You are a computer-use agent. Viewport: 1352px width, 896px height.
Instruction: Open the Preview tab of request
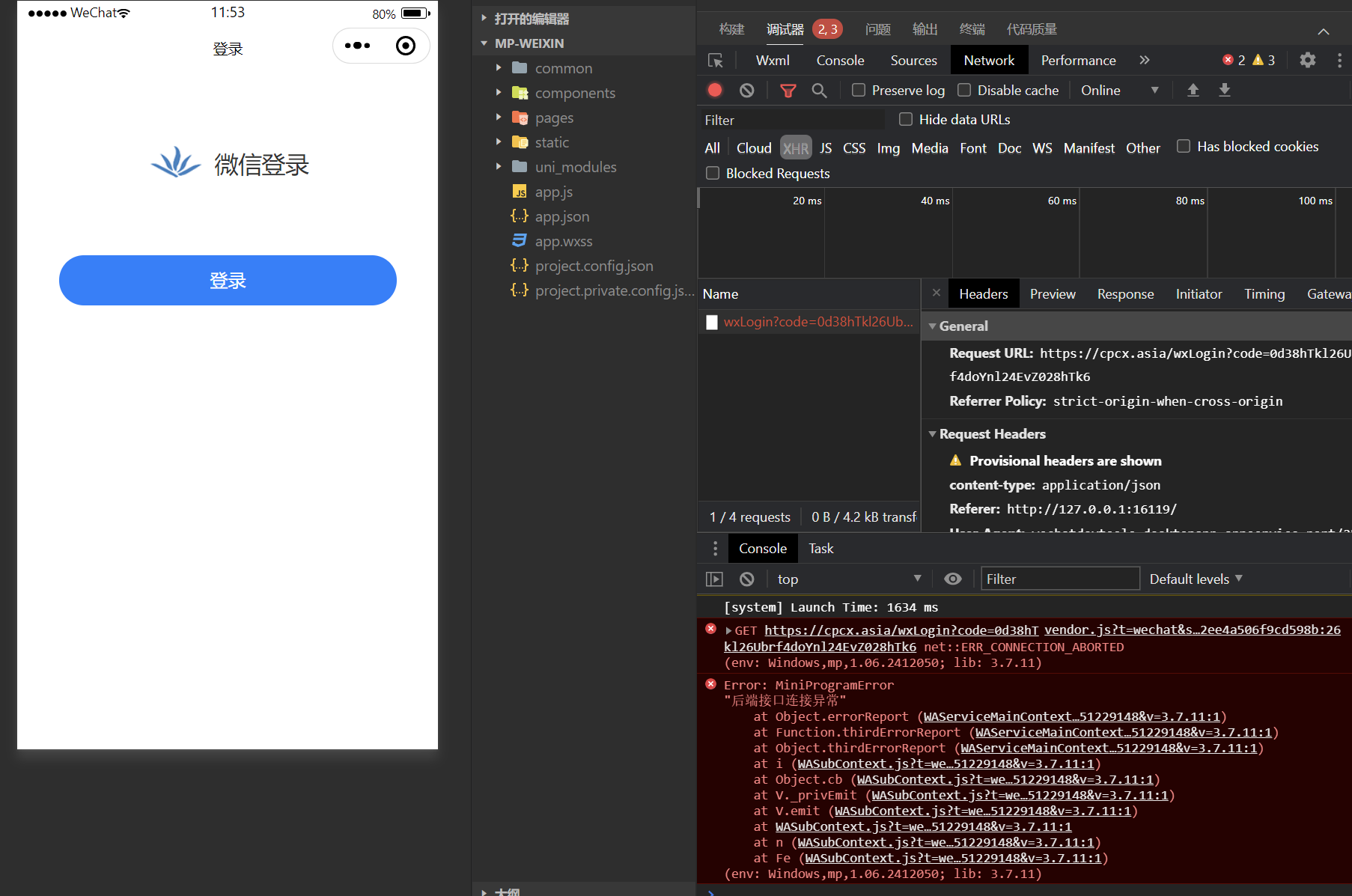point(1053,294)
